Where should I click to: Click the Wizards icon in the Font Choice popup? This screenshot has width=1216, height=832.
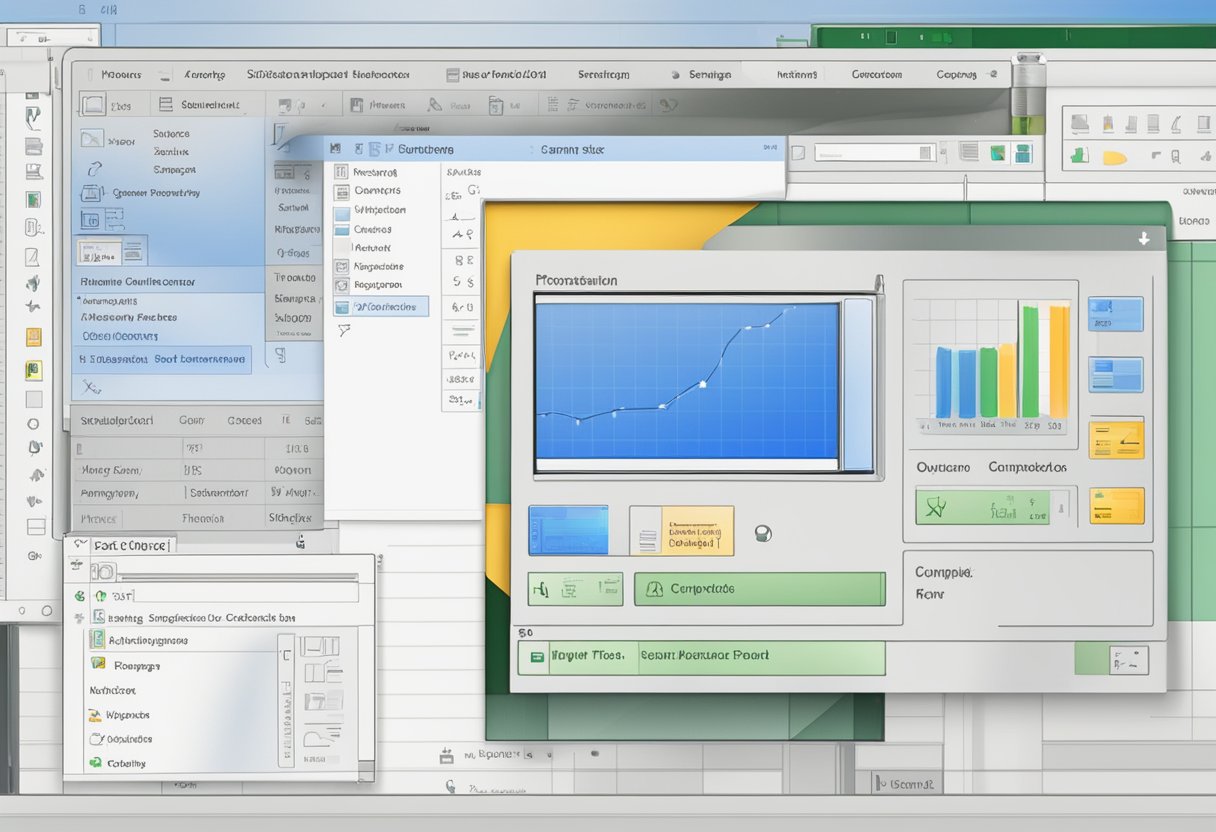point(97,715)
